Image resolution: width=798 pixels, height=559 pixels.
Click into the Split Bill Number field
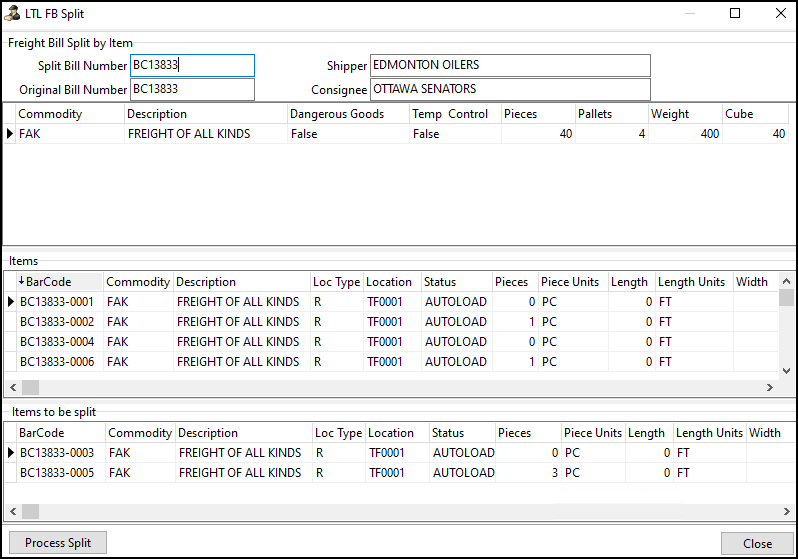coord(192,65)
